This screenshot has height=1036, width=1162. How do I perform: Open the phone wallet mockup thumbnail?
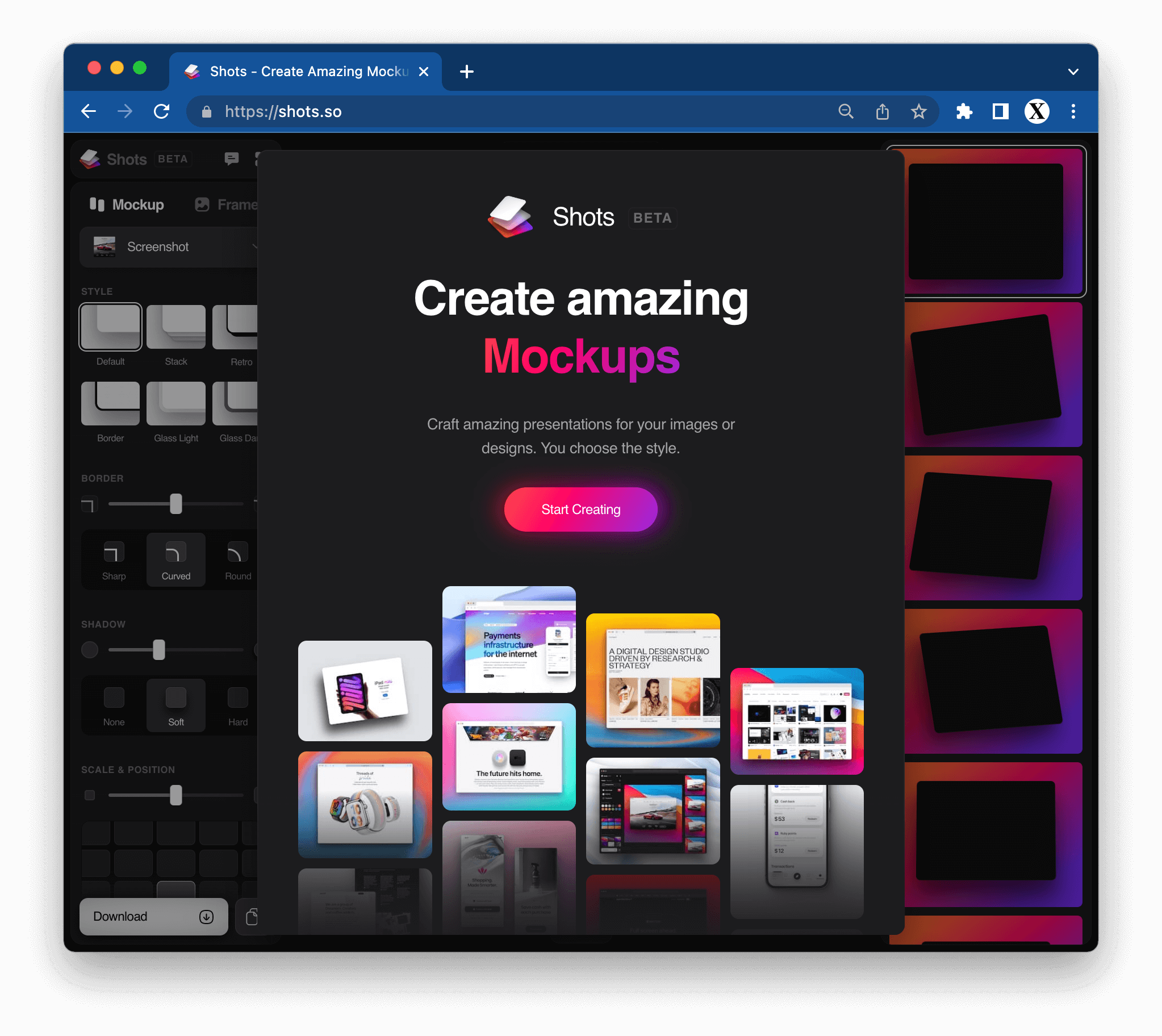[x=797, y=851]
